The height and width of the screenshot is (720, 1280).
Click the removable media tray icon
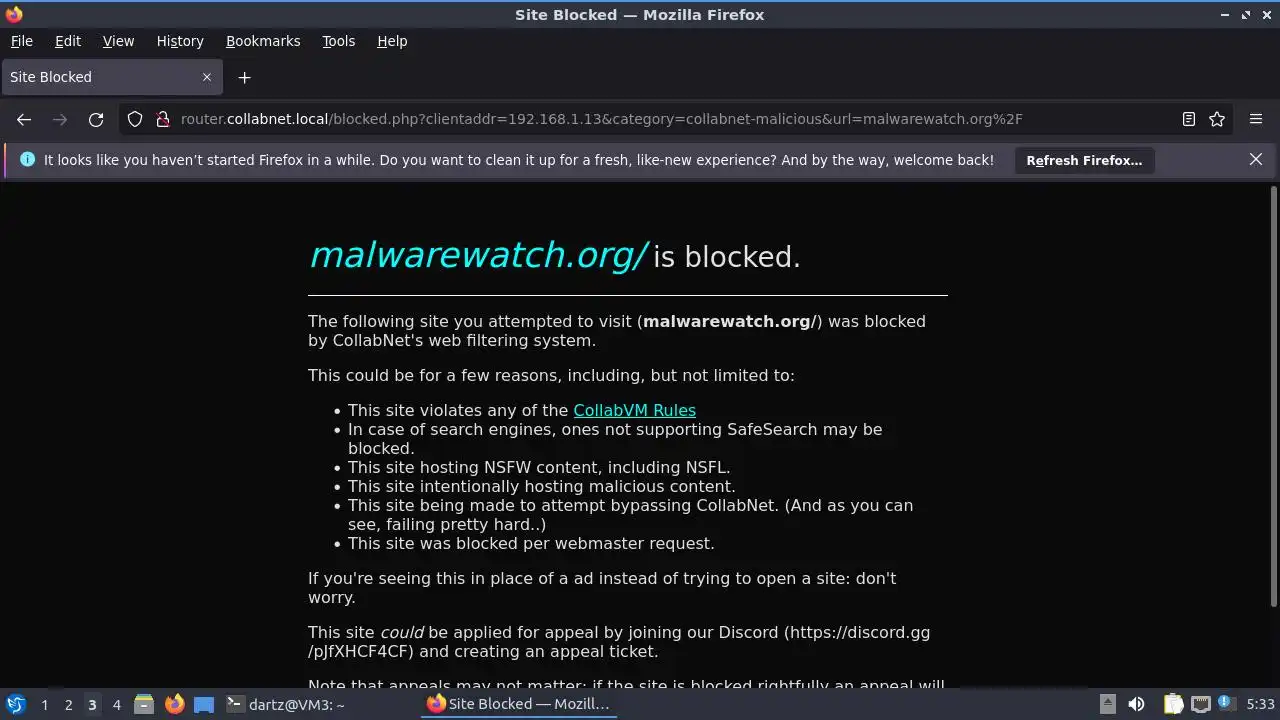(1107, 704)
